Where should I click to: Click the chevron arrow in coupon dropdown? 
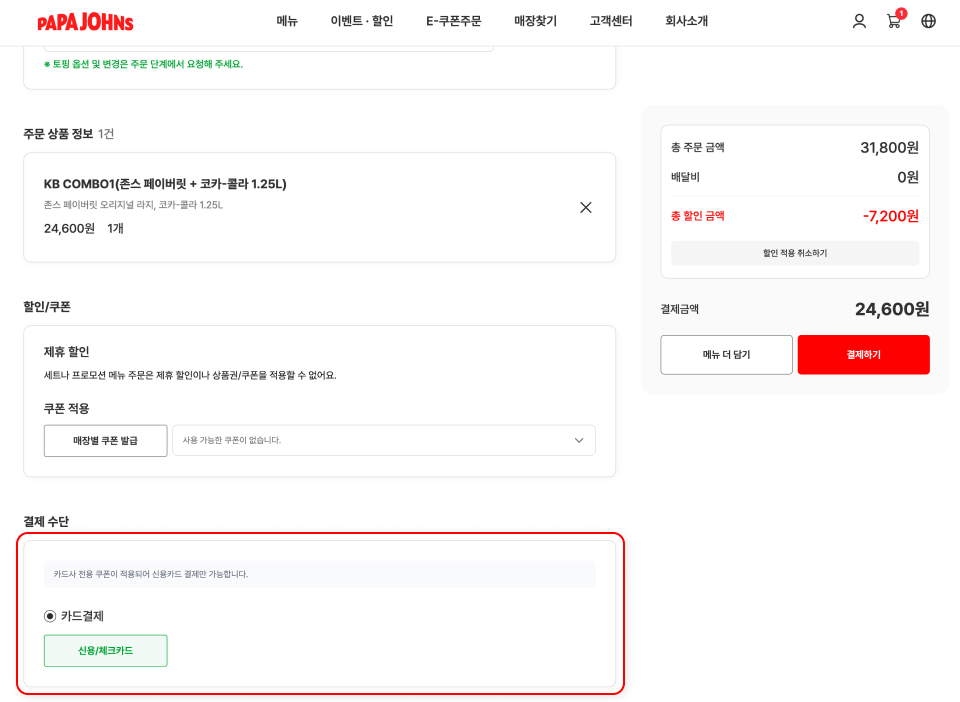click(579, 440)
